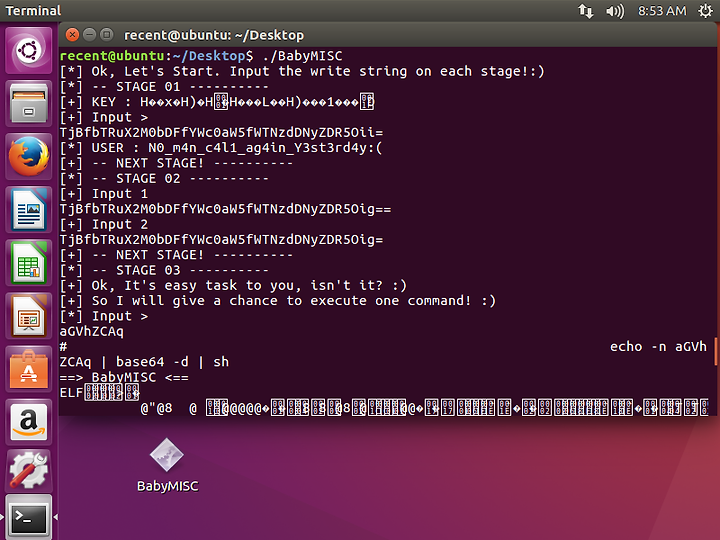
Task: Click the base64 string ending in 'ig=='
Action: (225, 209)
